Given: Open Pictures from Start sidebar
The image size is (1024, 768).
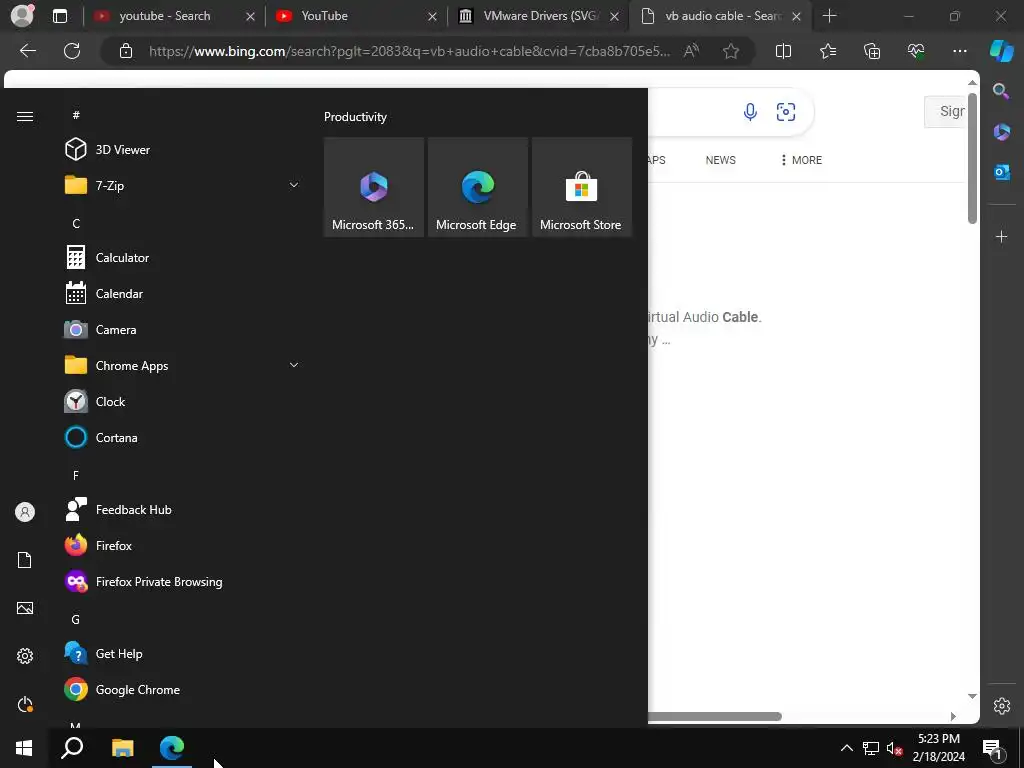Looking at the screenshot, I should (25, 608).
